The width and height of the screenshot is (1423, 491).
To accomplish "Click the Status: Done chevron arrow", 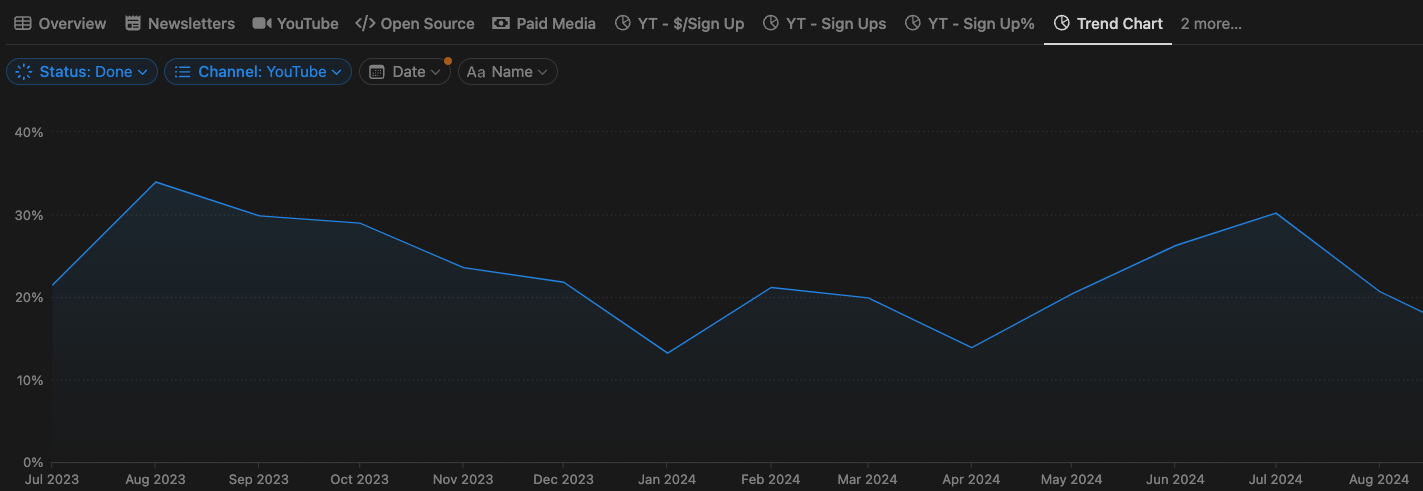I will pos(143,72).
